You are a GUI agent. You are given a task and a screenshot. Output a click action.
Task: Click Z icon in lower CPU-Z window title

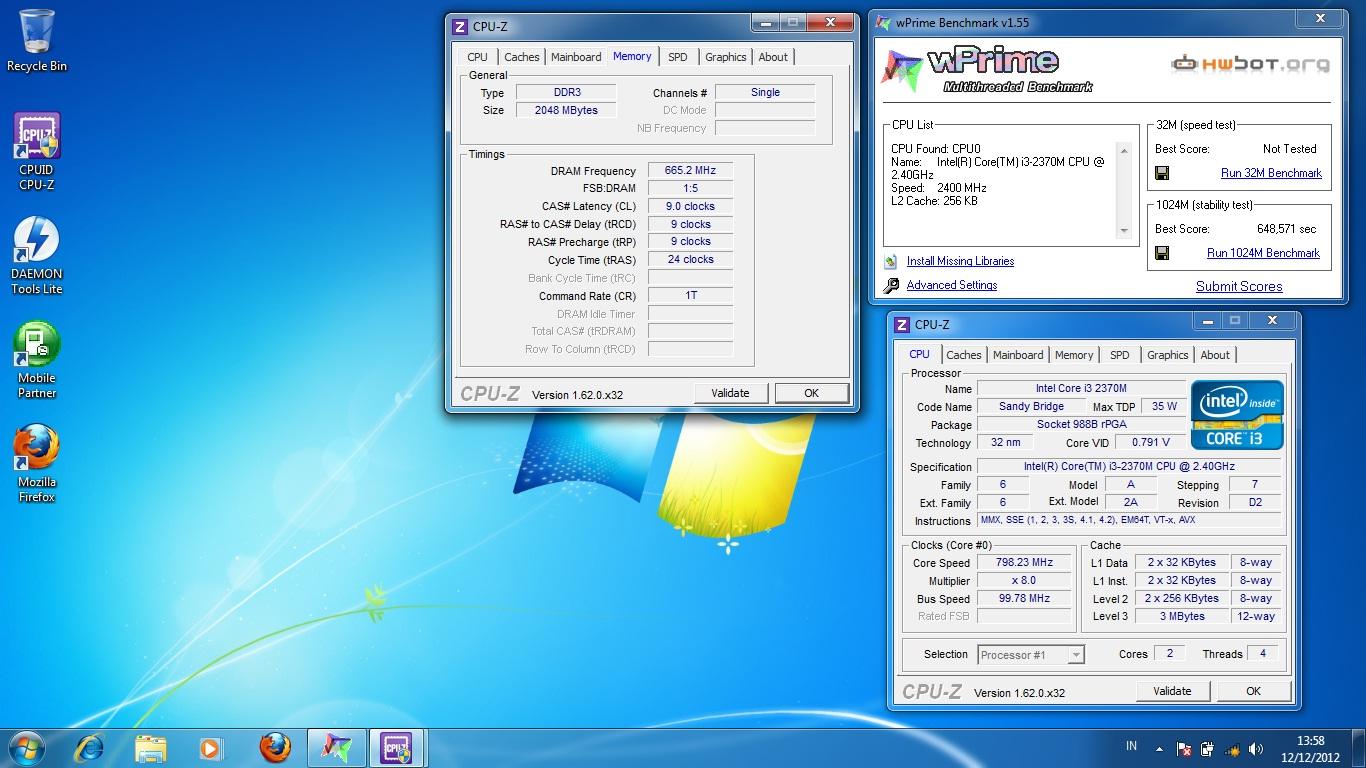902,325
